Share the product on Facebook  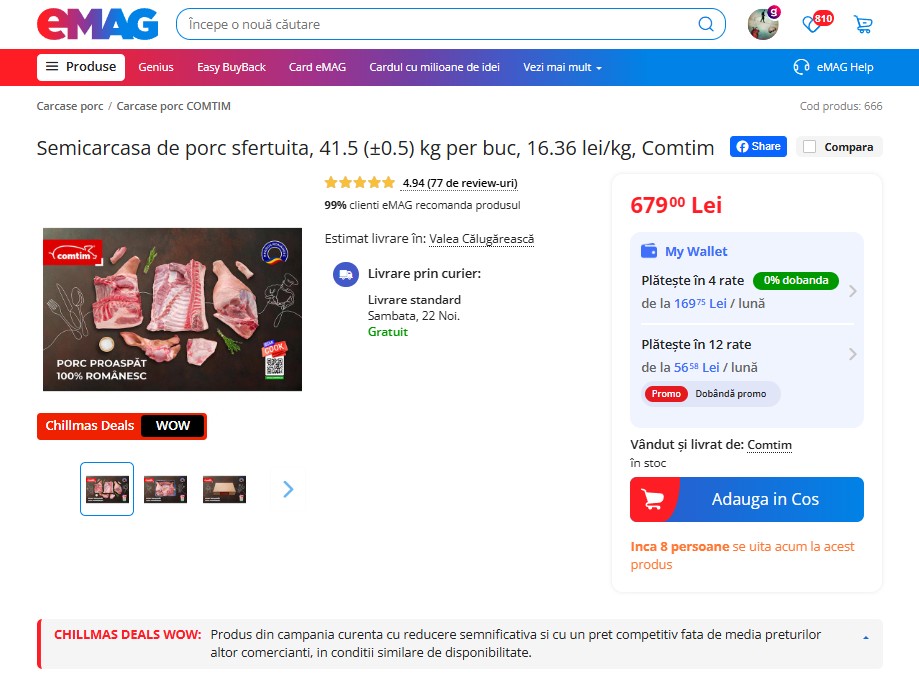758,147
